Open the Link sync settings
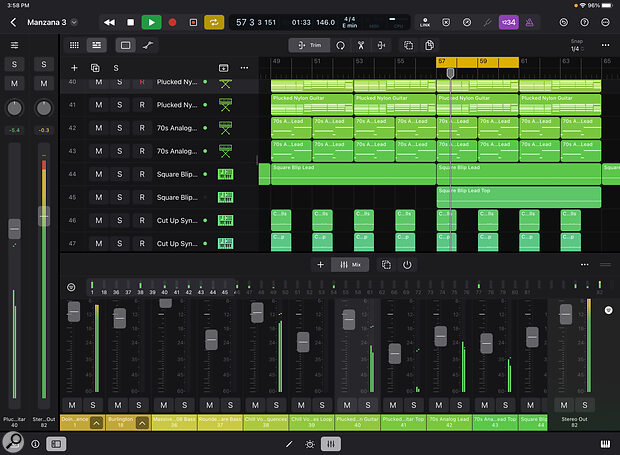Screen dimensions: 620x455 tap(425, 23)
